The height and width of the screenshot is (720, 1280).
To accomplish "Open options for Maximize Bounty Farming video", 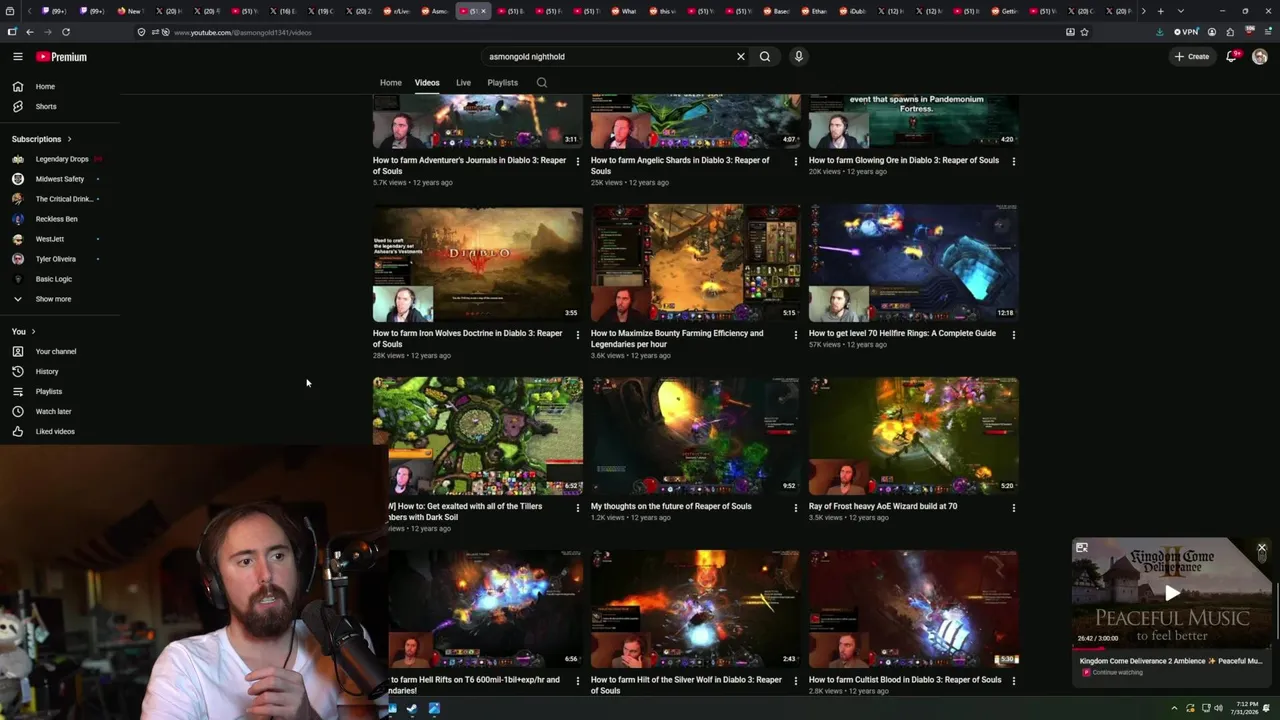I will pos(796,334).
